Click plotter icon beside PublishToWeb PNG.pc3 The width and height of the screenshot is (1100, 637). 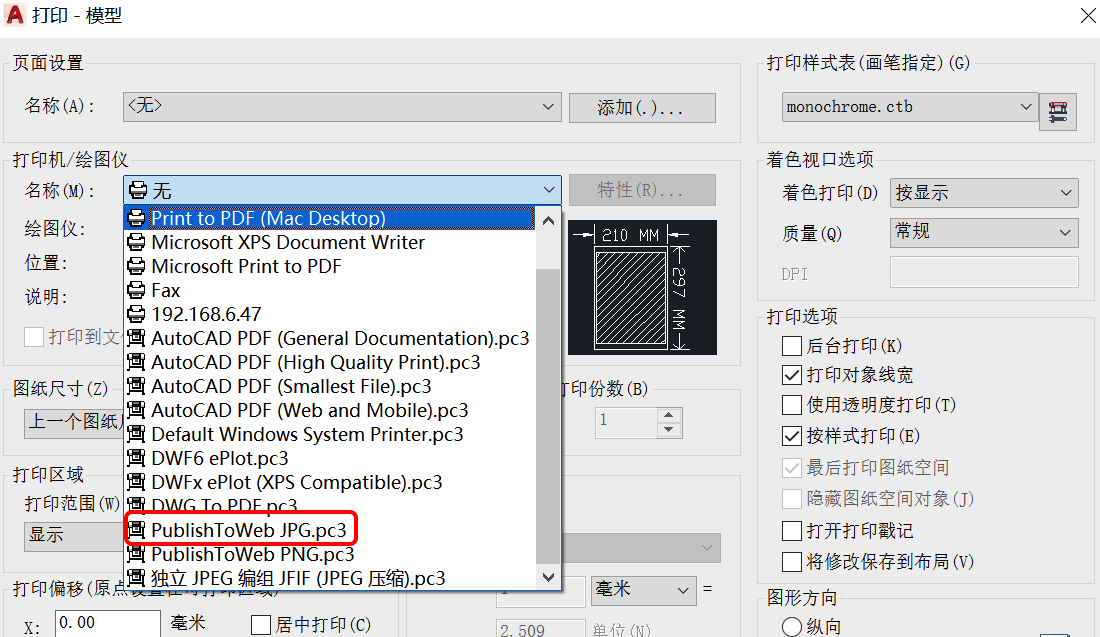coord(136,554)
